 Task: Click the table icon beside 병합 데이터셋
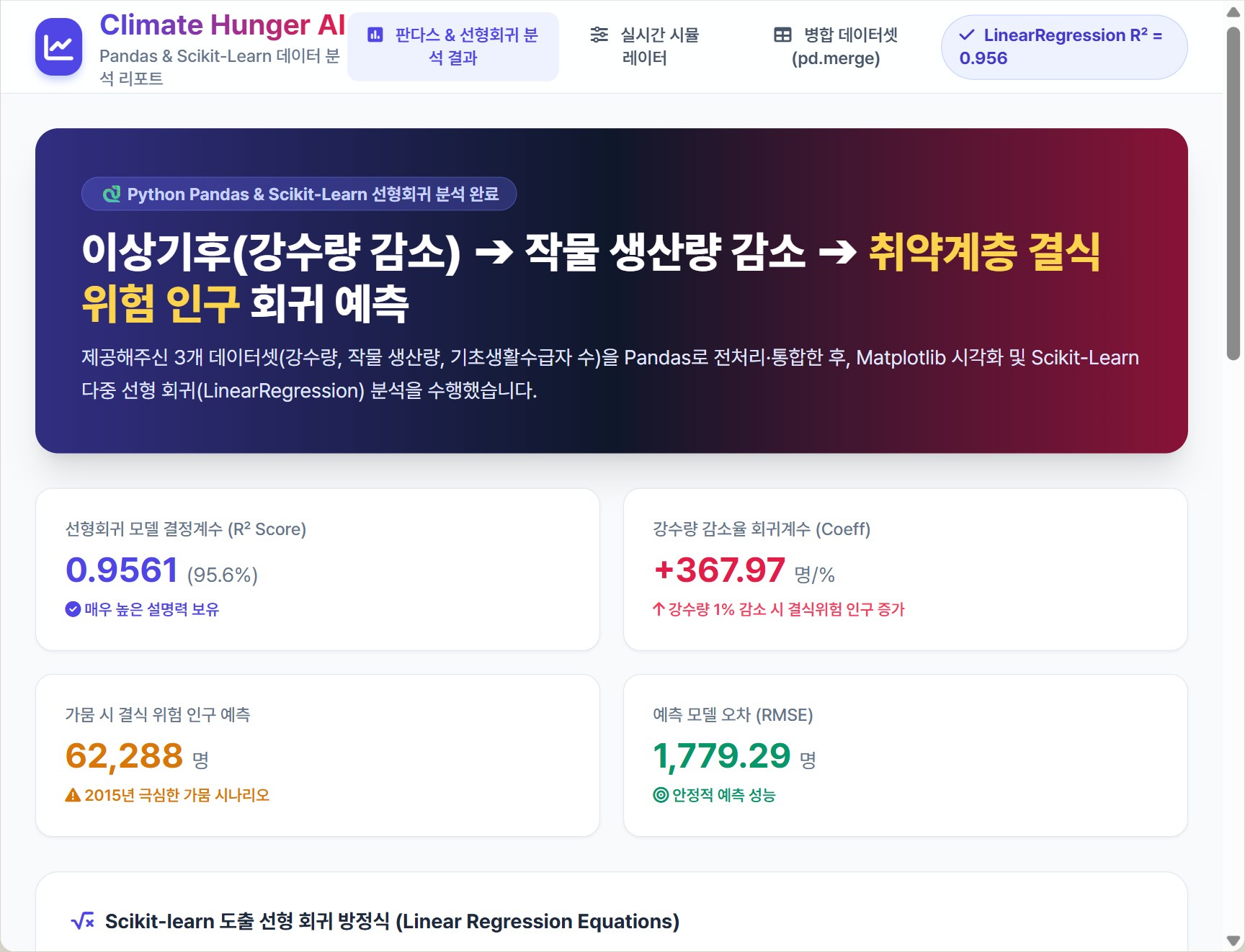click(782, 35)
